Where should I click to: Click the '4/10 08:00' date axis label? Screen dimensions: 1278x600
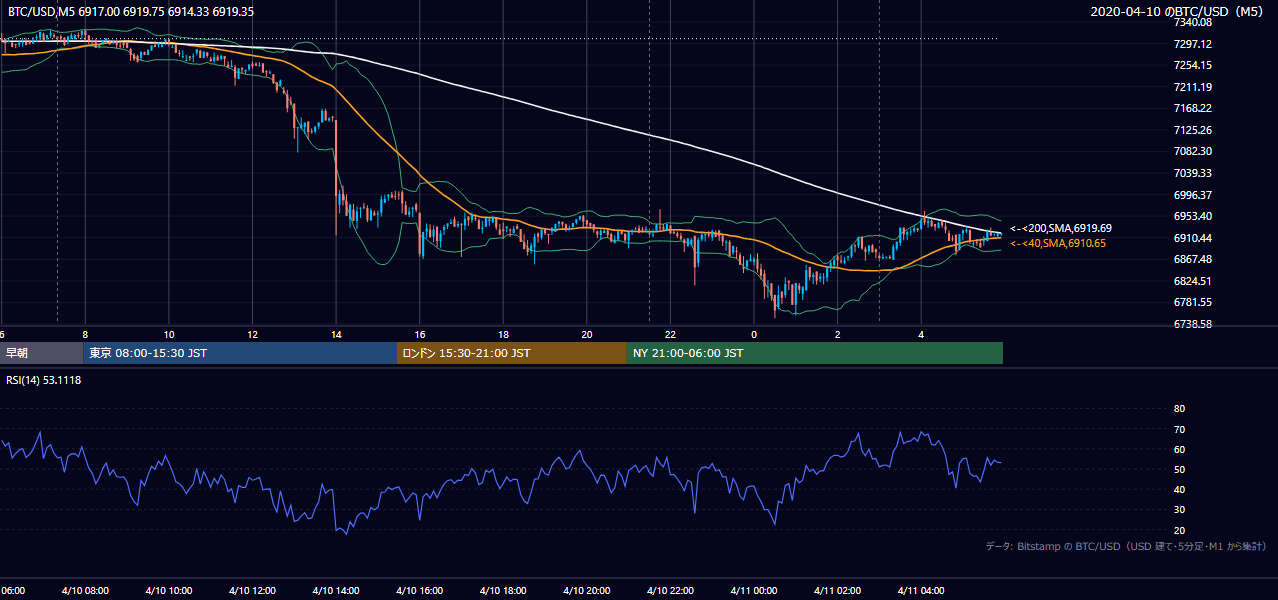(x=83, y=591)
